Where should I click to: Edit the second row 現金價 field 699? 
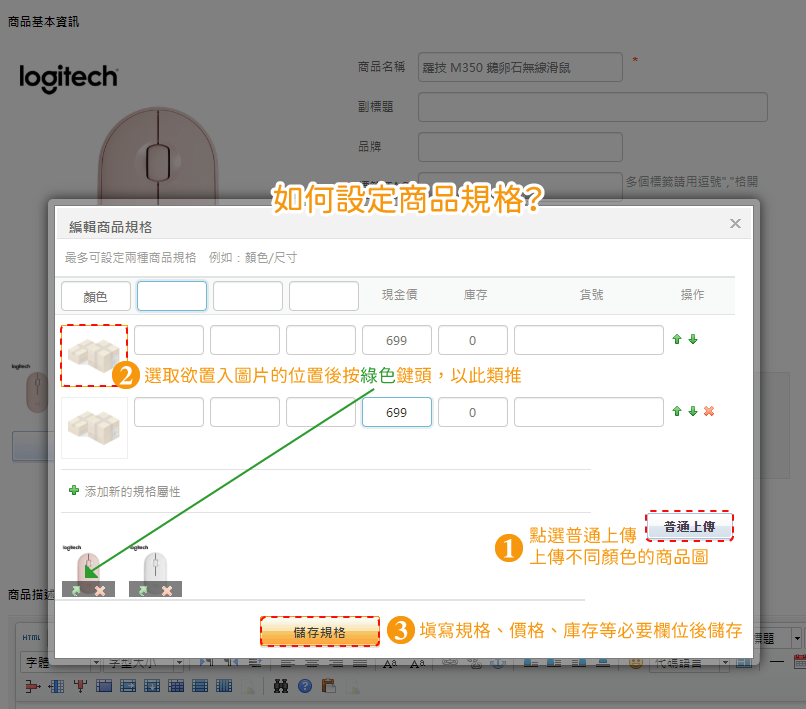pyautogui.click(x=397, y=412)
